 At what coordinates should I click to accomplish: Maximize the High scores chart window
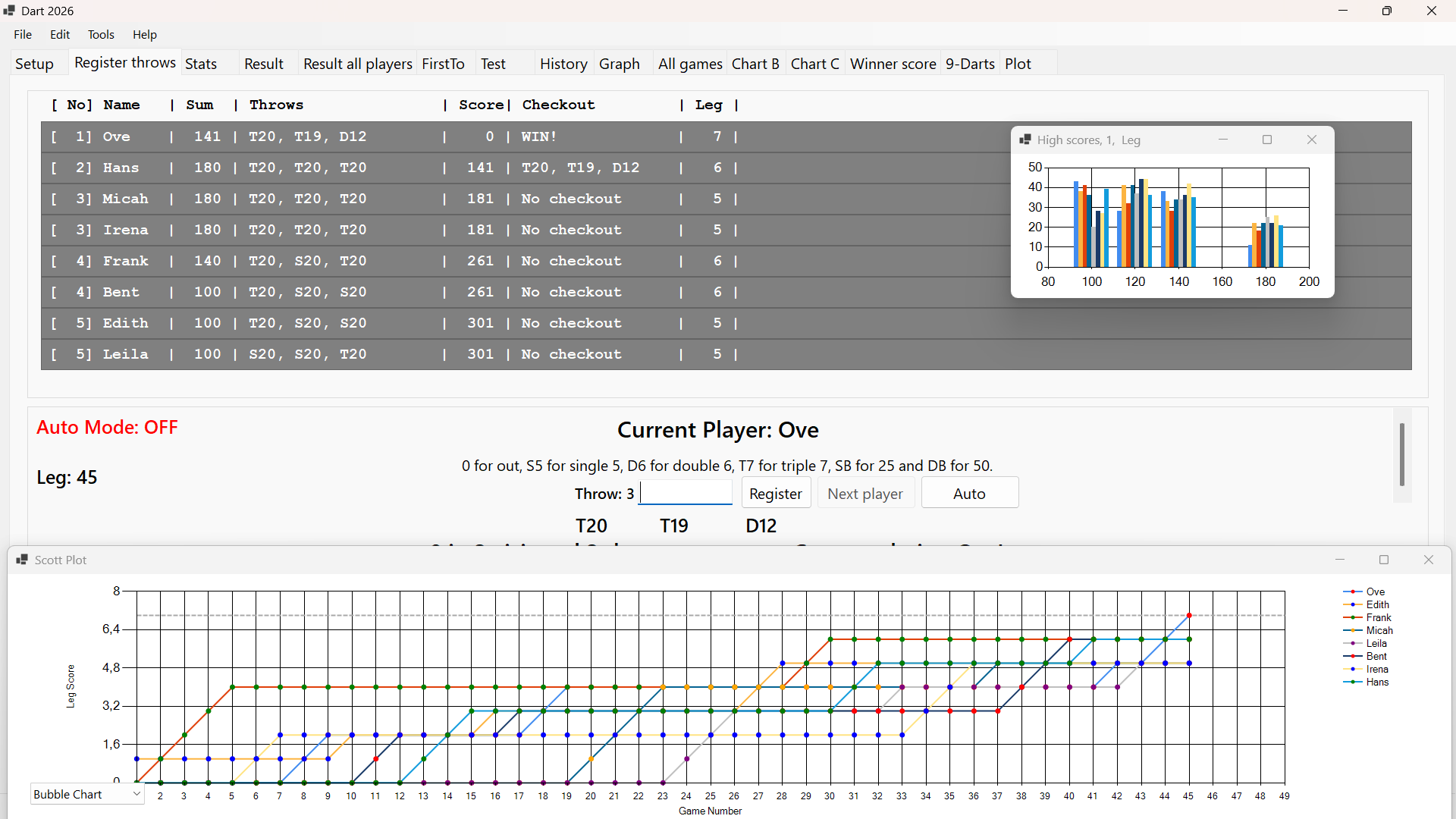[1267, 140]
